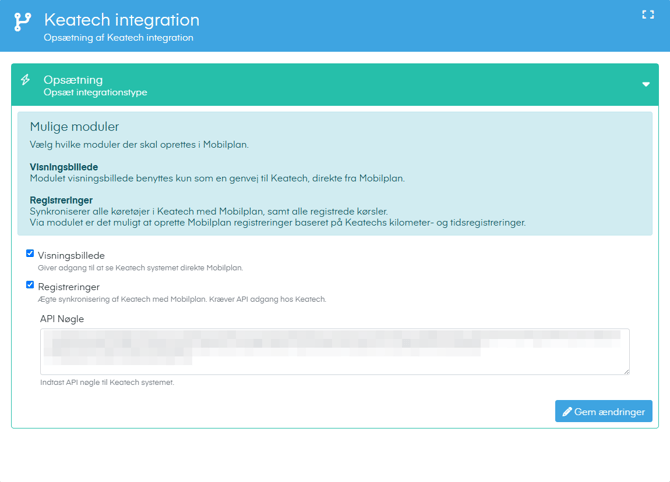This screenshot has width=670, height=482.
Task: Collapse the Opsætning panel with caret arrow
Action: tap(646, 84)
